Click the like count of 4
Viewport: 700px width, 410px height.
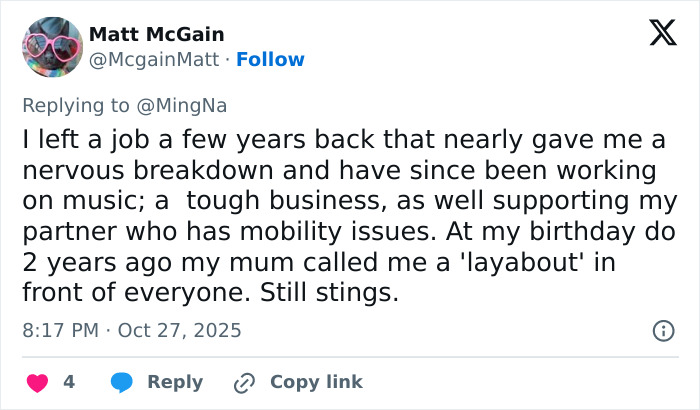click(x=69, y=382)
